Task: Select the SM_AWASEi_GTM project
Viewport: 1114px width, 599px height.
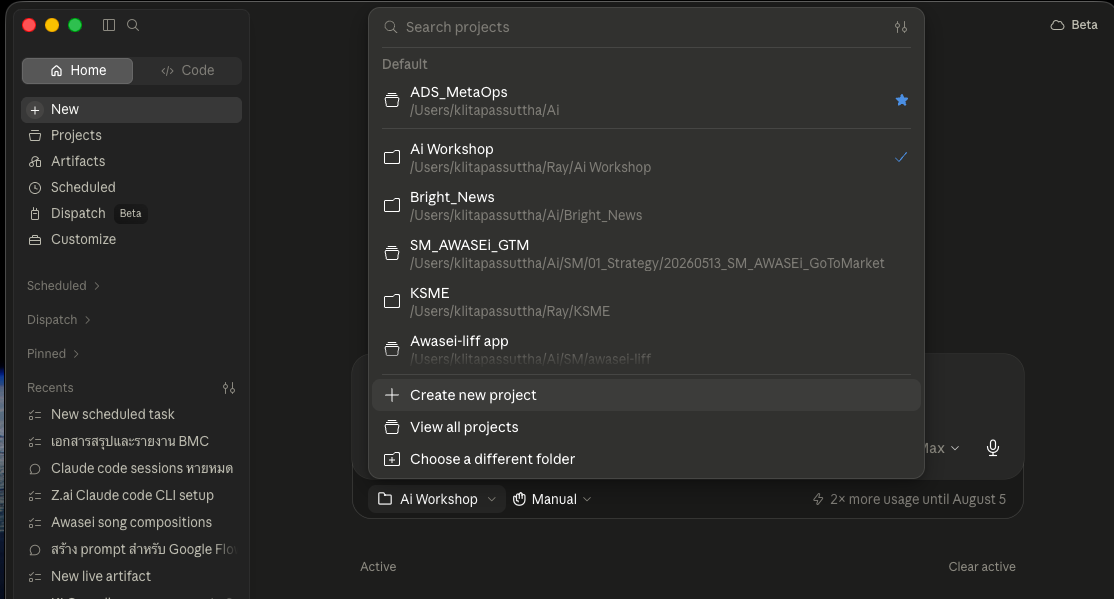Action: pos(646,253)
